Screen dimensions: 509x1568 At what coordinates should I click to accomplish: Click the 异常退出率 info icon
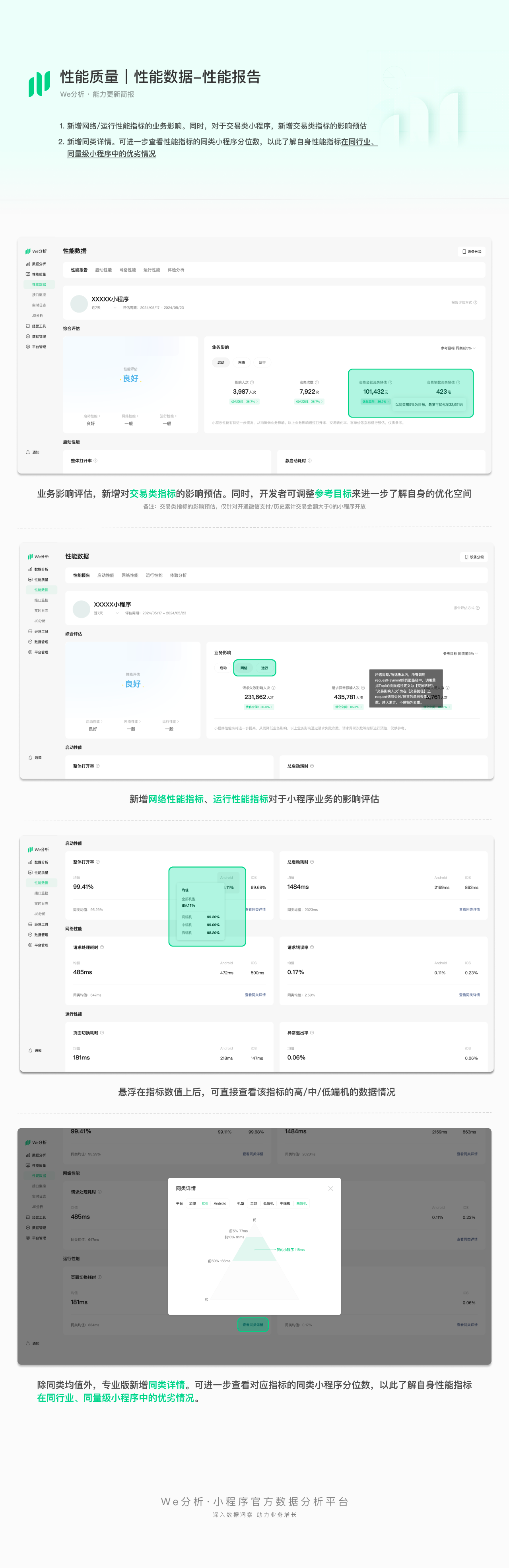(312, 1032)
